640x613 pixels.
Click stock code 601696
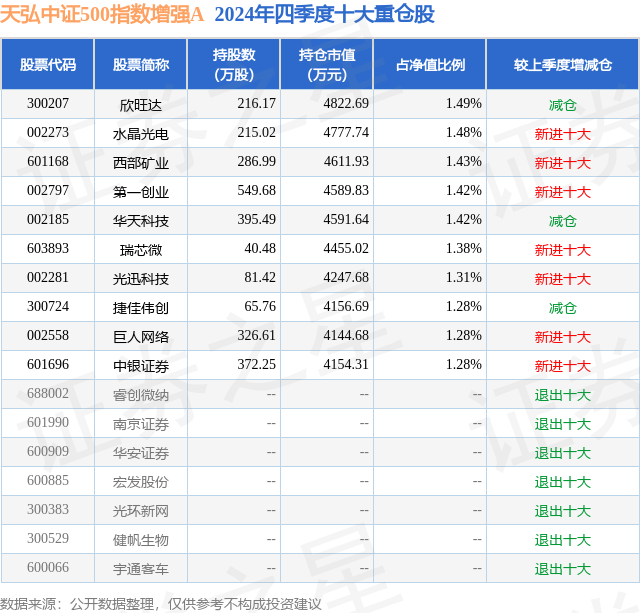pos(48,364)
